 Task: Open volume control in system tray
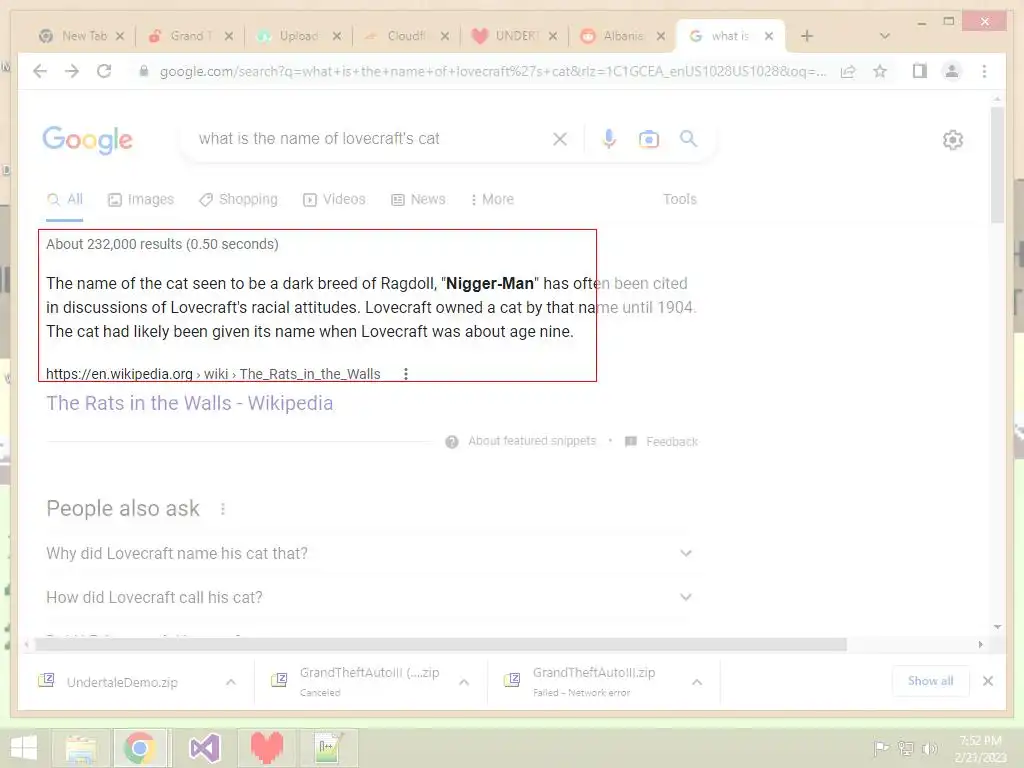(x=930, y=748)
